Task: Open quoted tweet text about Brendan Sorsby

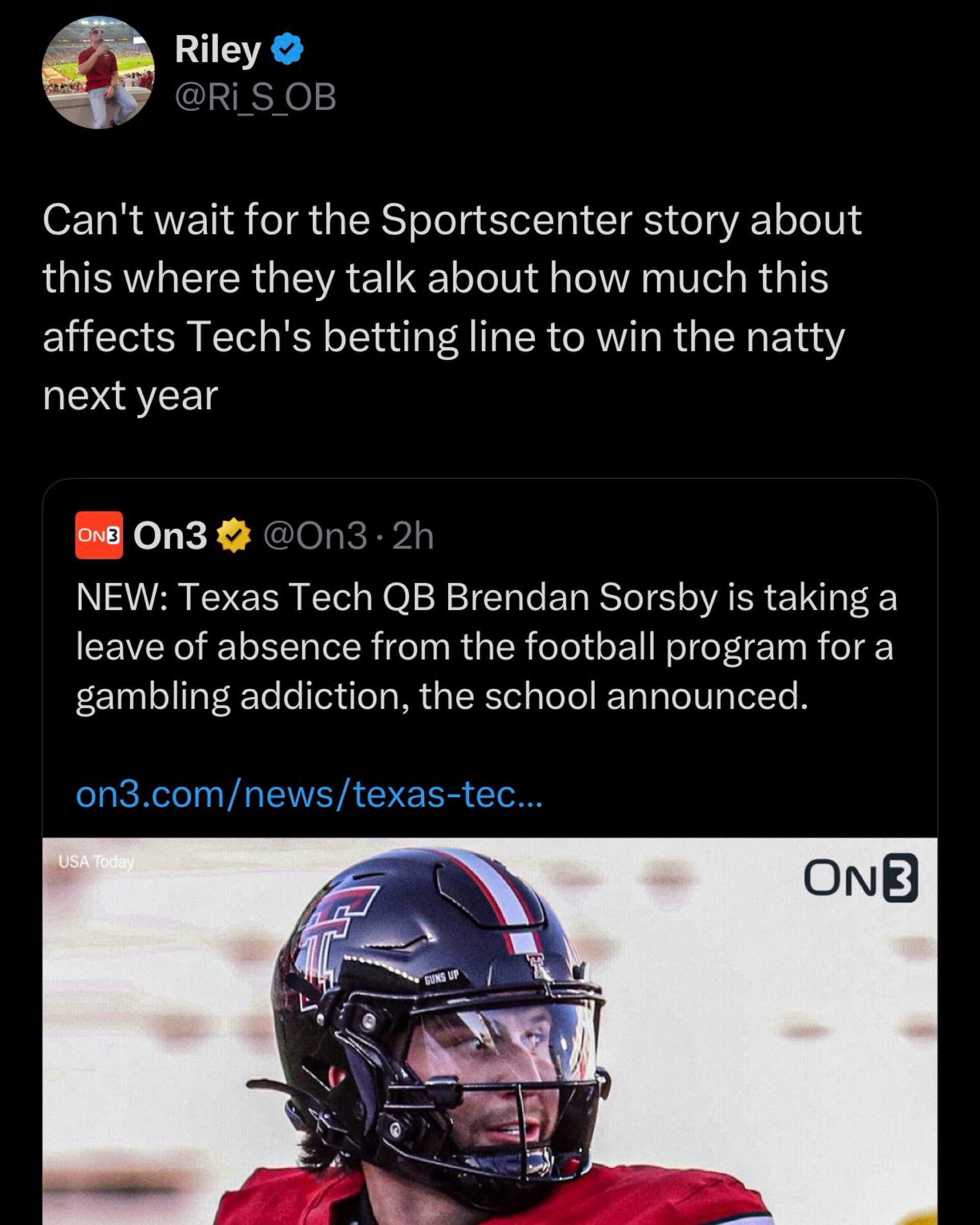Action: (486, 647)
